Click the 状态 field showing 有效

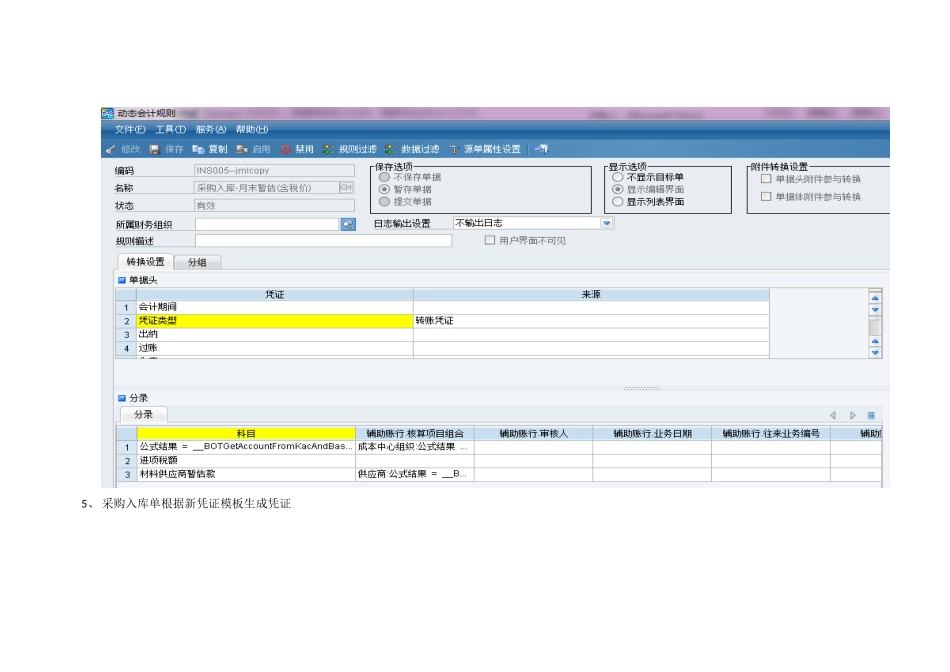point(274,205)
